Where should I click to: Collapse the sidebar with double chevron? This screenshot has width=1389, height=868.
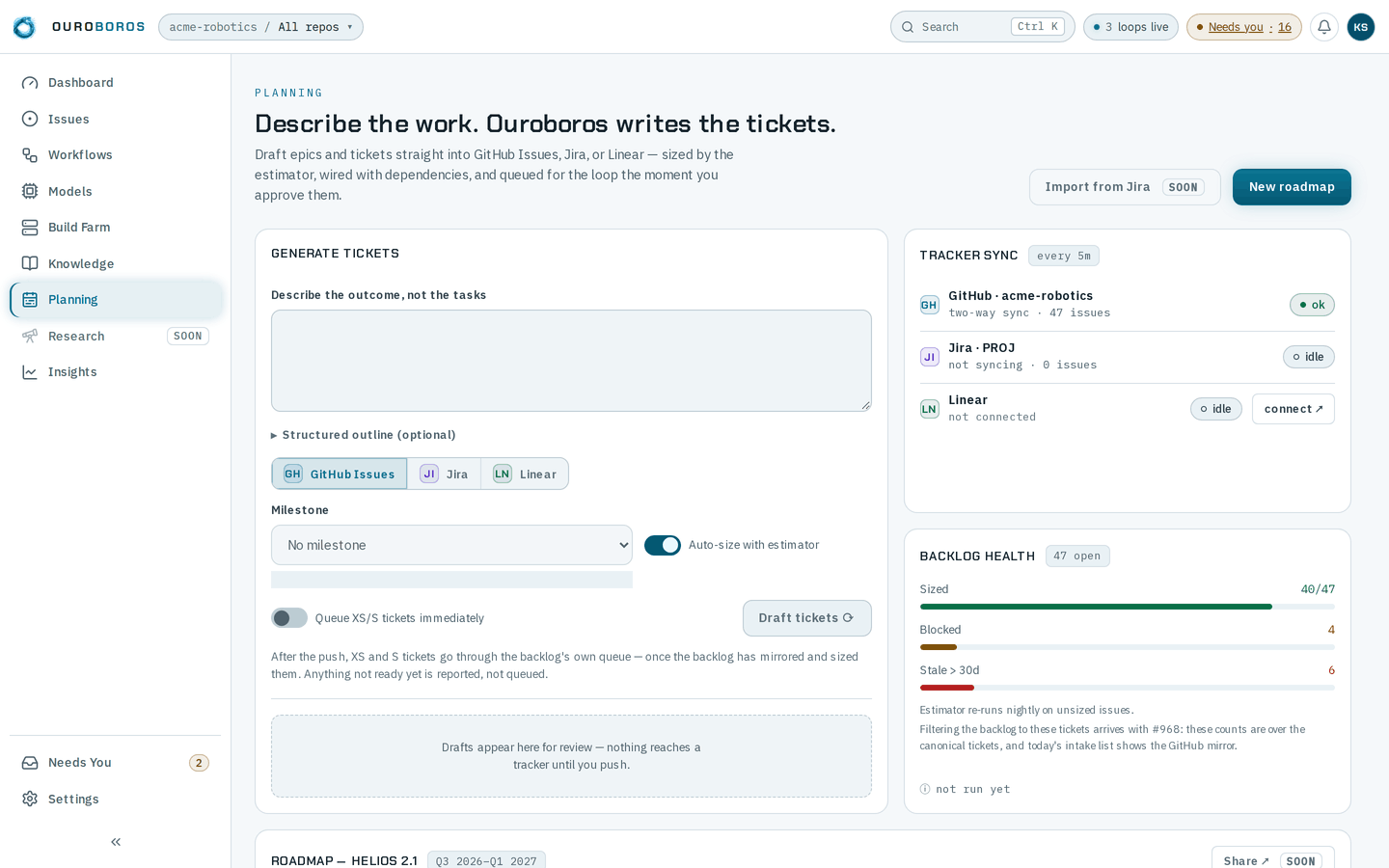point(116,842)
